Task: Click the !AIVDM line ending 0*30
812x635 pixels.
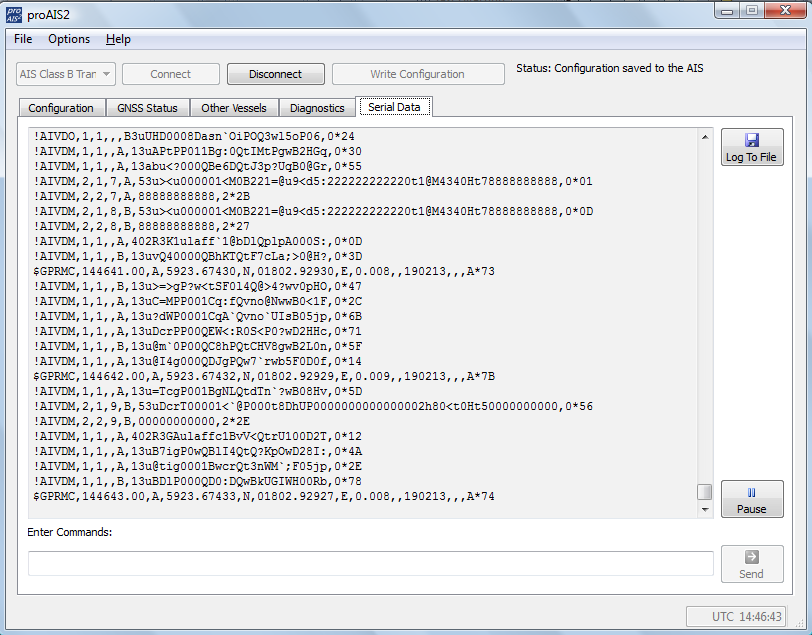Action: click(x=198, y=151)
